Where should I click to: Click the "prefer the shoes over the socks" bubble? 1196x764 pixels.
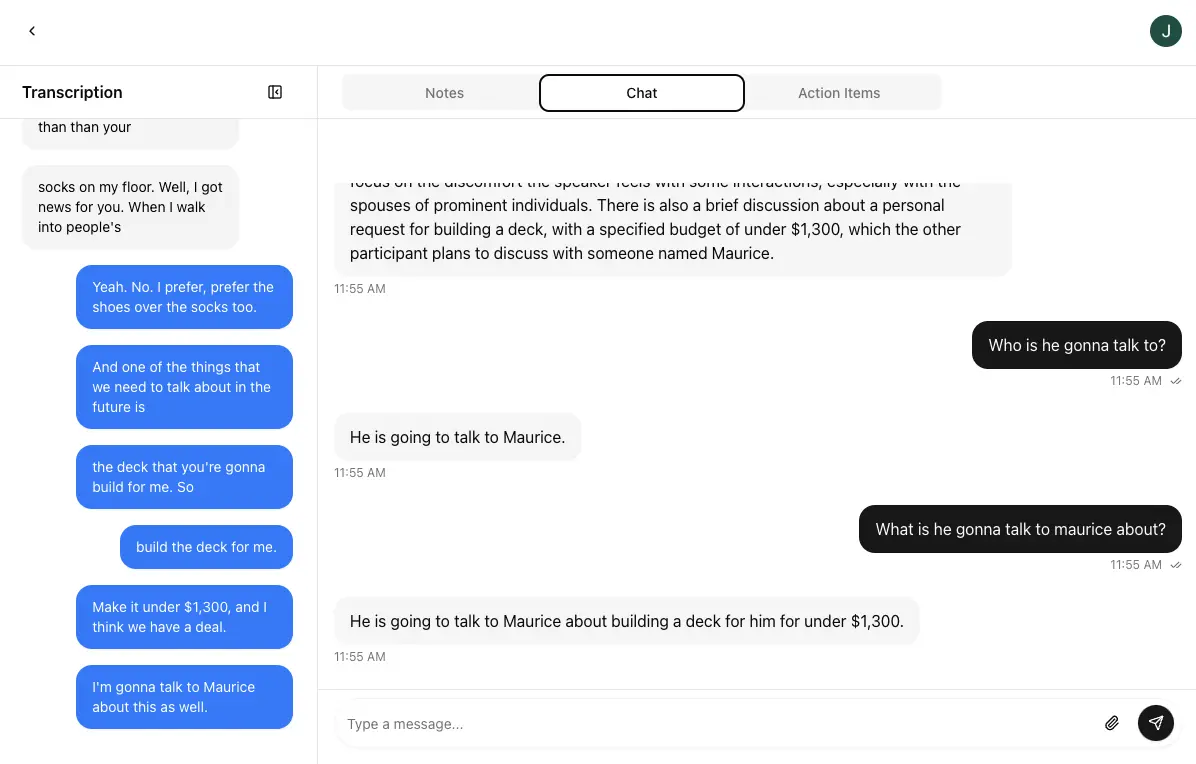[184, 297]
